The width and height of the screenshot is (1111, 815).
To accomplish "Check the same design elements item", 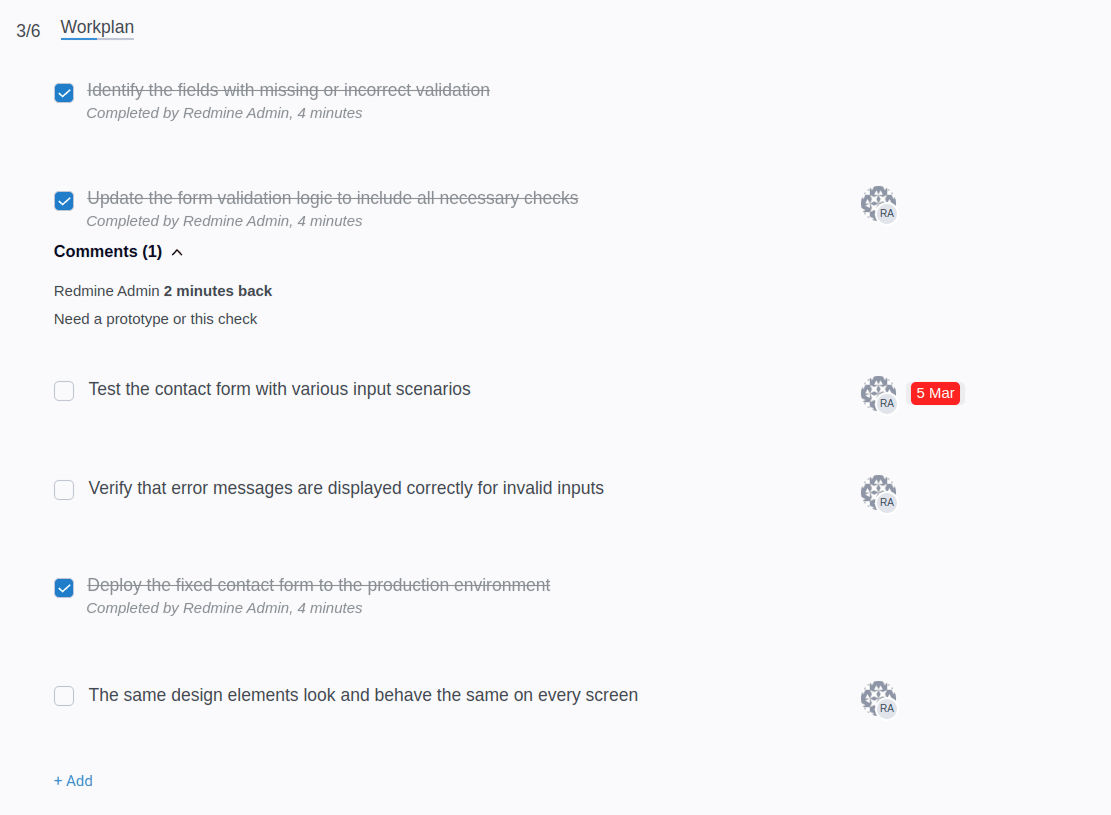I will tap(64, 696).
